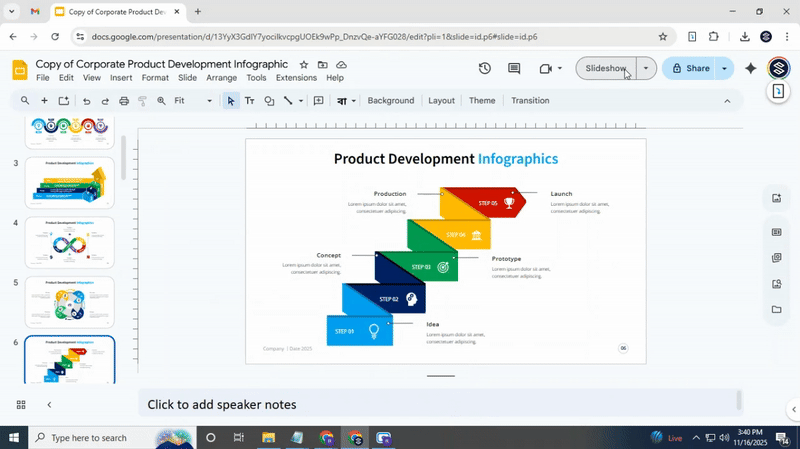The image size is (800, 449).
Task: Open the Fit zoom level dropdown
Action: (193, 101)
